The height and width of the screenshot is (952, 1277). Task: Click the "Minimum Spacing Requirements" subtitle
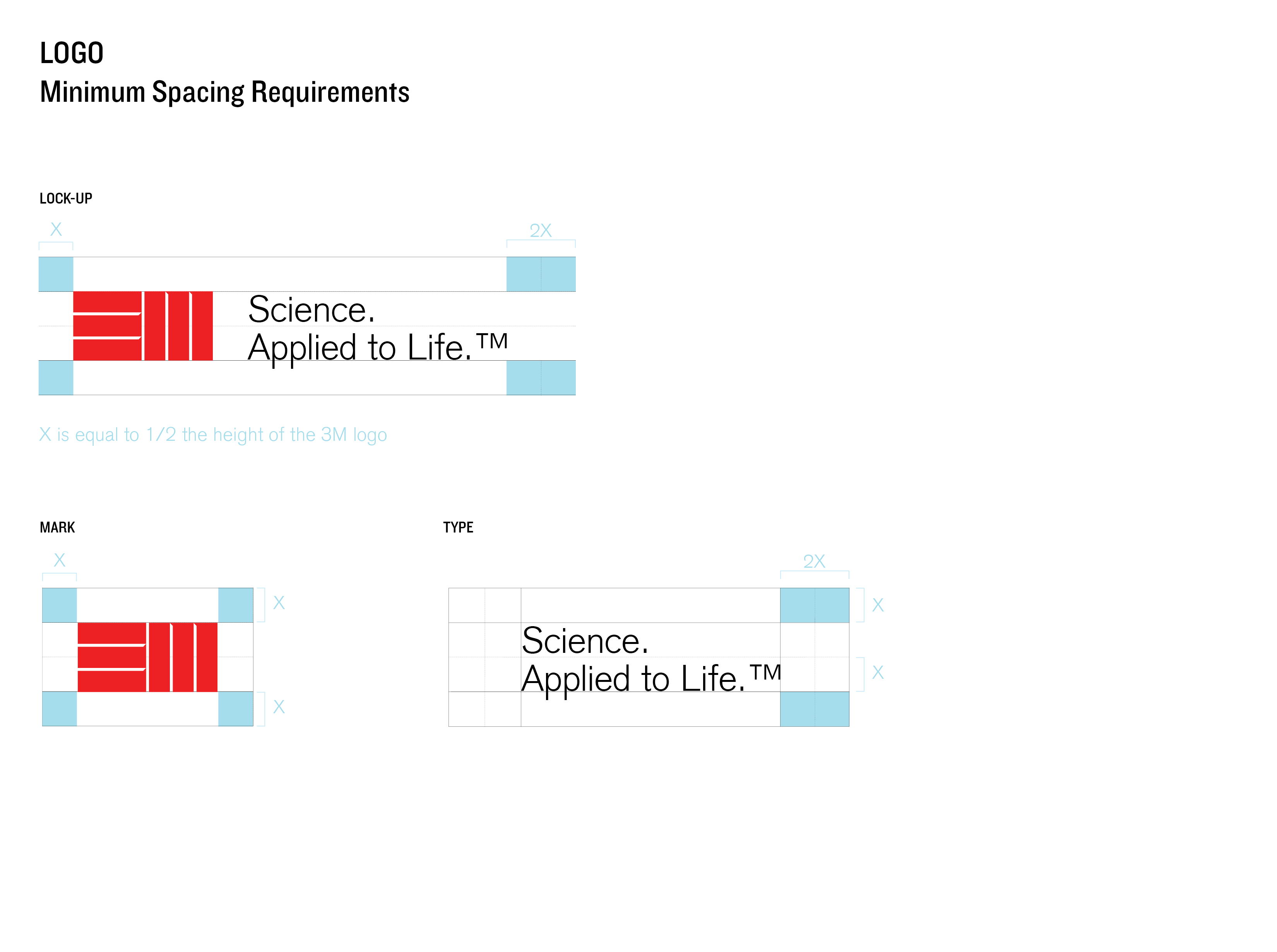click(x=224, y=92)
